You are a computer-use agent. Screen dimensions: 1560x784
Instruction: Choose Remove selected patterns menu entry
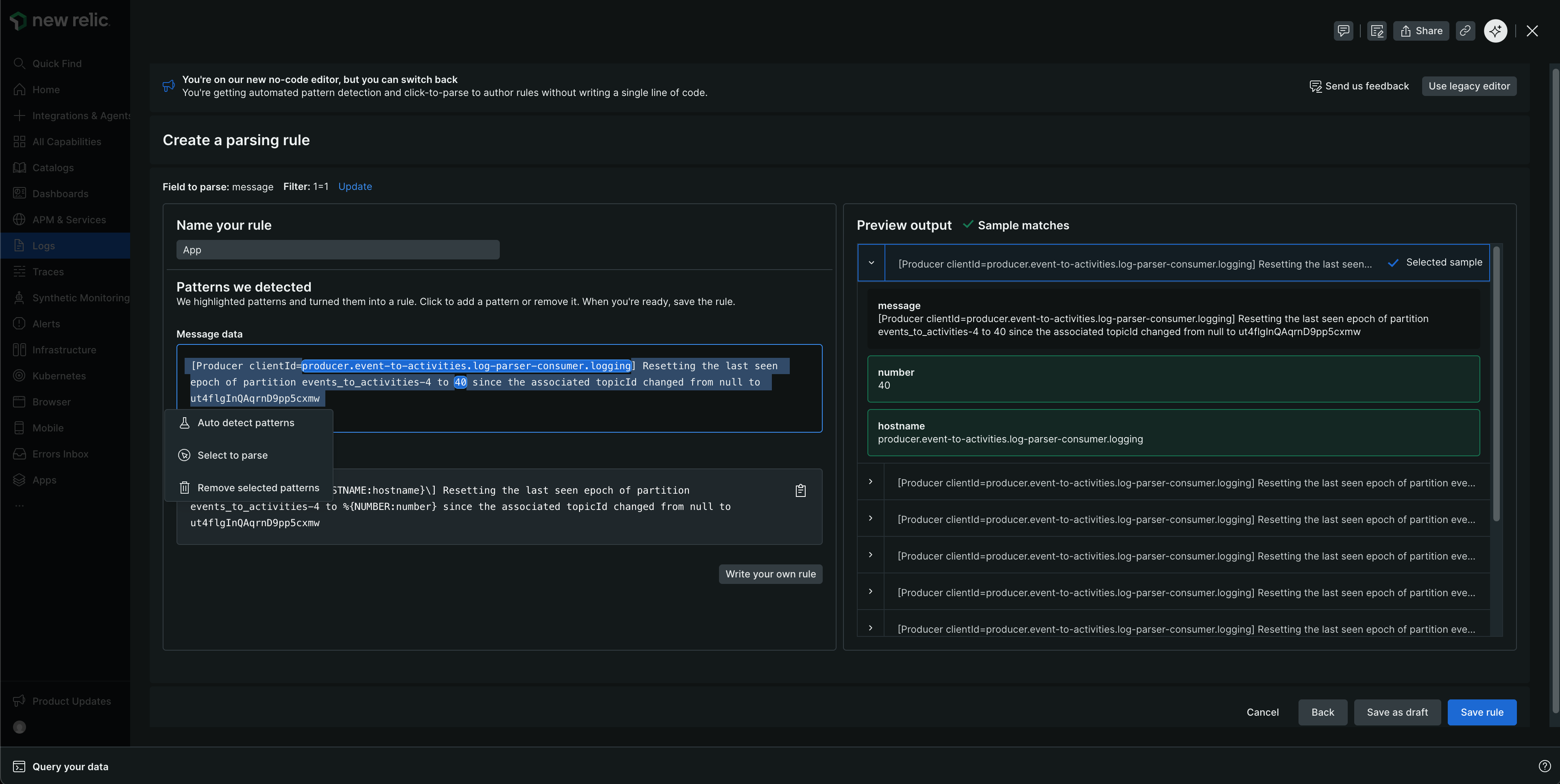(258, 488)
